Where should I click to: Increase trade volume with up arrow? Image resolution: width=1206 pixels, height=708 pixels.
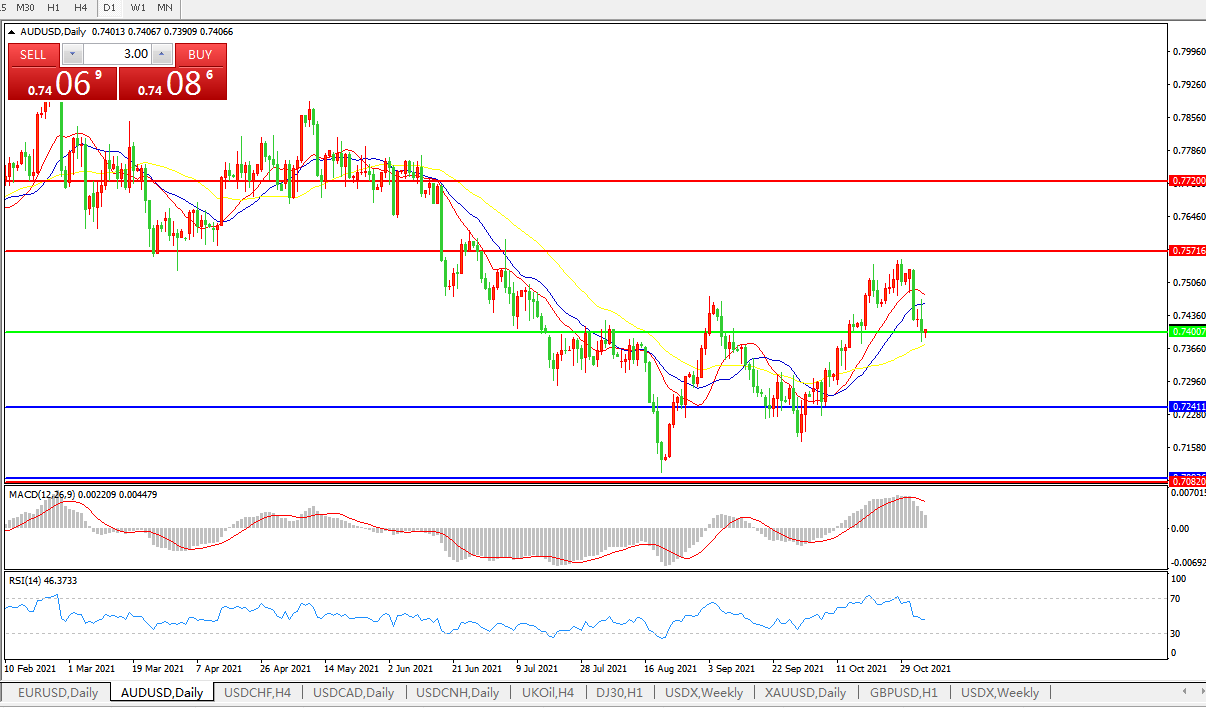coord(162,54)
